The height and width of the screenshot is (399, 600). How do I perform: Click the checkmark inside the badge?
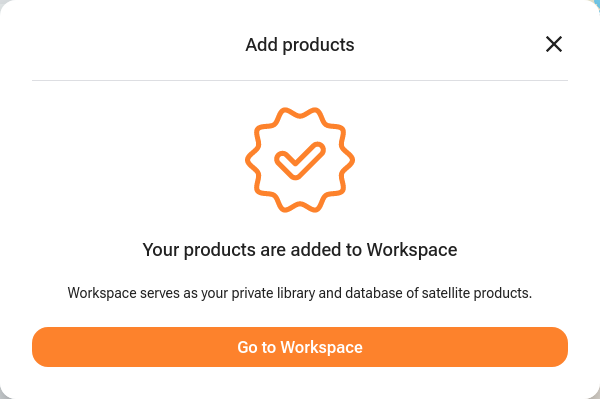pos(300,161)
